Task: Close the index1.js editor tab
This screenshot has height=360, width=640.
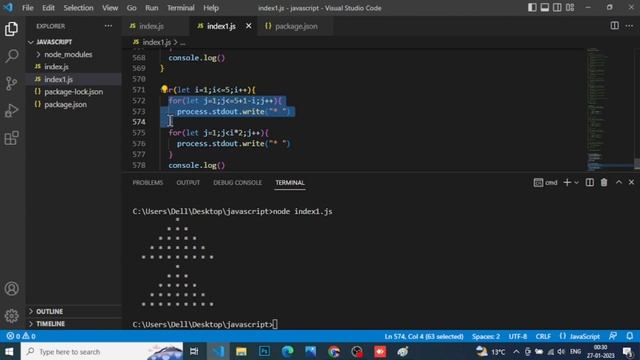Action: point(249,26)
